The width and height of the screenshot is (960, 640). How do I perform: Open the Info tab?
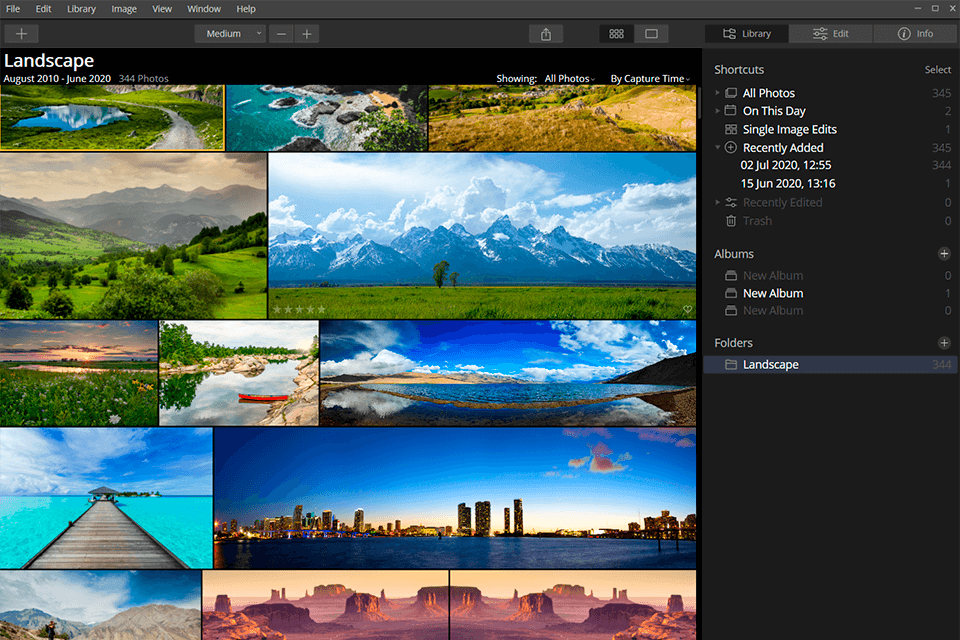(x=915, y=34)
